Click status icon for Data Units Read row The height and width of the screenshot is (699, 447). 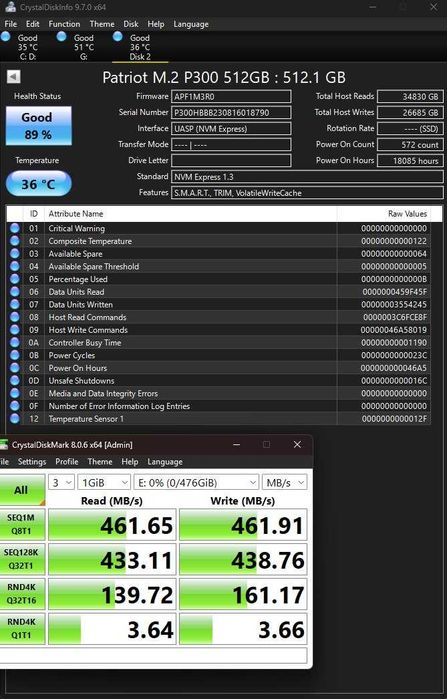click(15, 292)
